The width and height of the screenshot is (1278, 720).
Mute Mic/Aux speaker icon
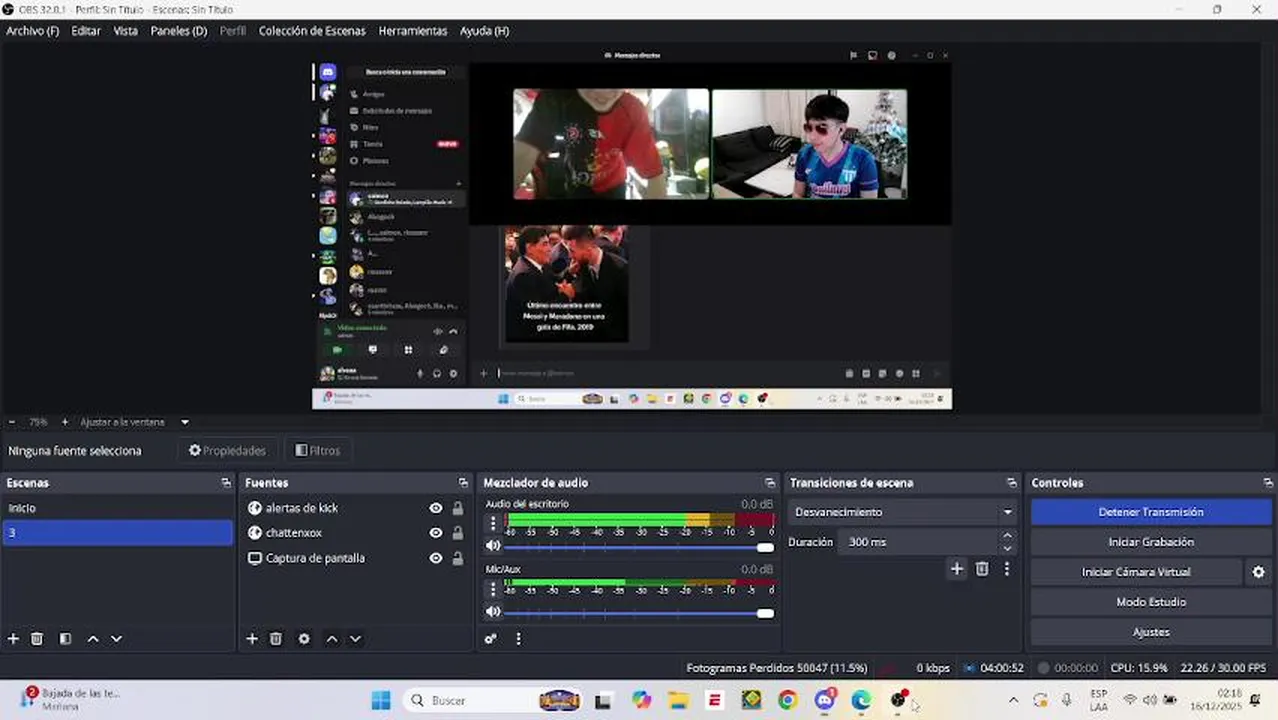493,612
